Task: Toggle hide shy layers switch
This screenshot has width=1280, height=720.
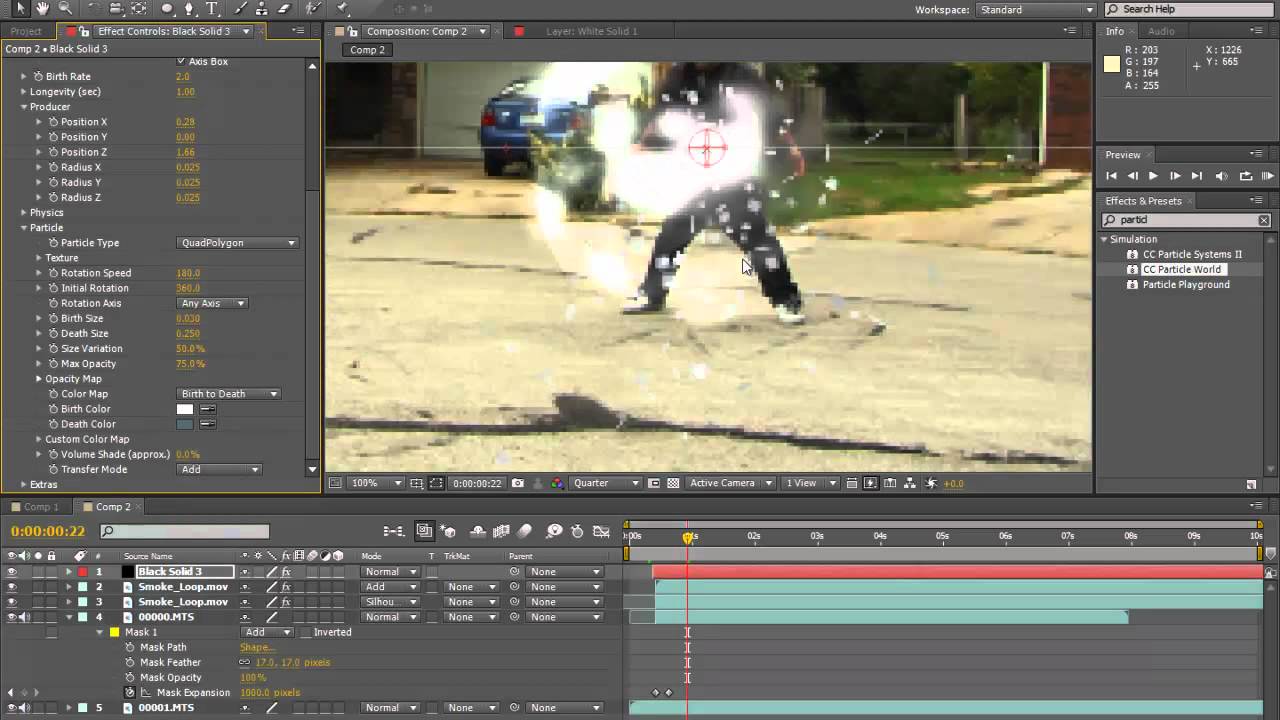Action: (x=478, y=531)
